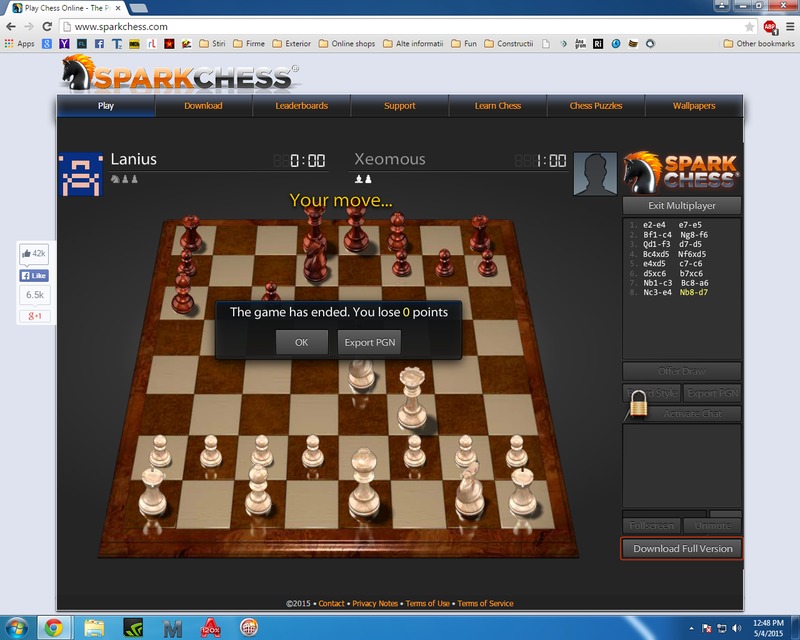Open the Online shops bookmarks folder
Viewport: 800px width, 640px height.
point(347,43)
